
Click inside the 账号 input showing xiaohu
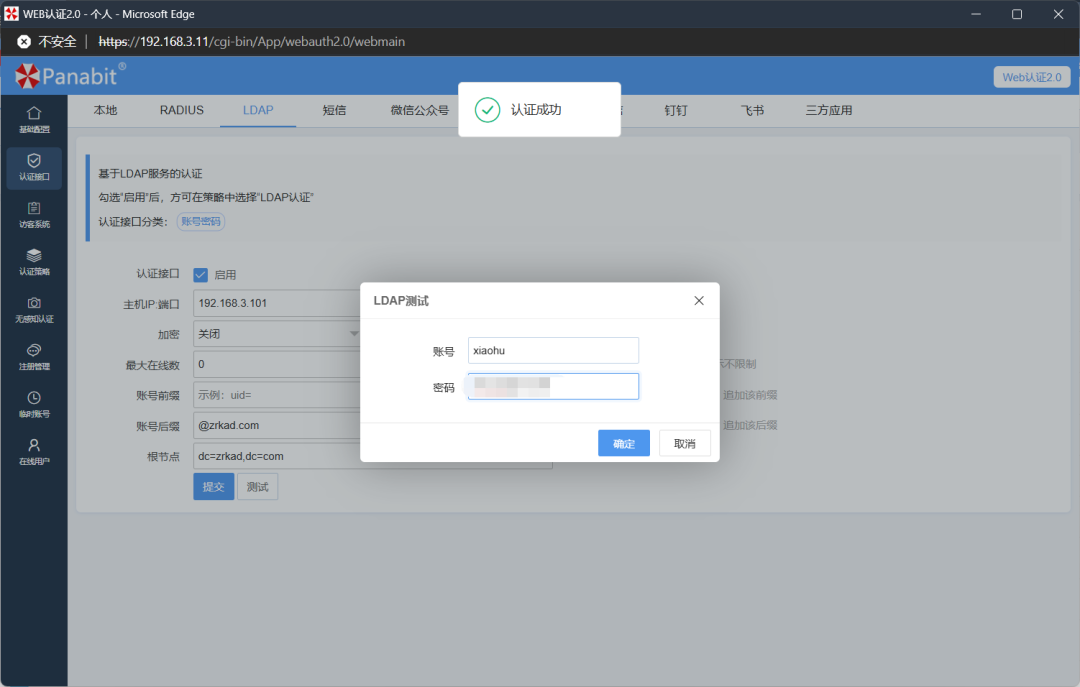(x=553, y=350)
